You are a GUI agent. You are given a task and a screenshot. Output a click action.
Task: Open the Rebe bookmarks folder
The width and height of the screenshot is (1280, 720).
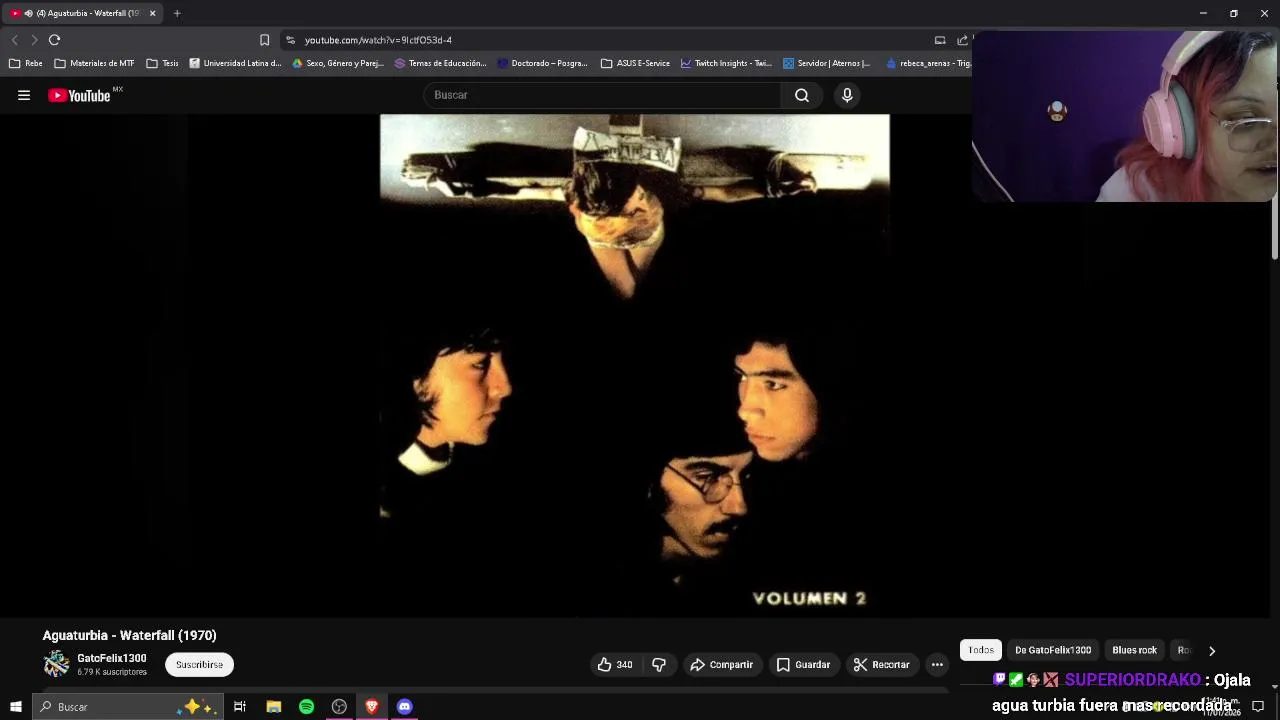[x=26, y=63]
